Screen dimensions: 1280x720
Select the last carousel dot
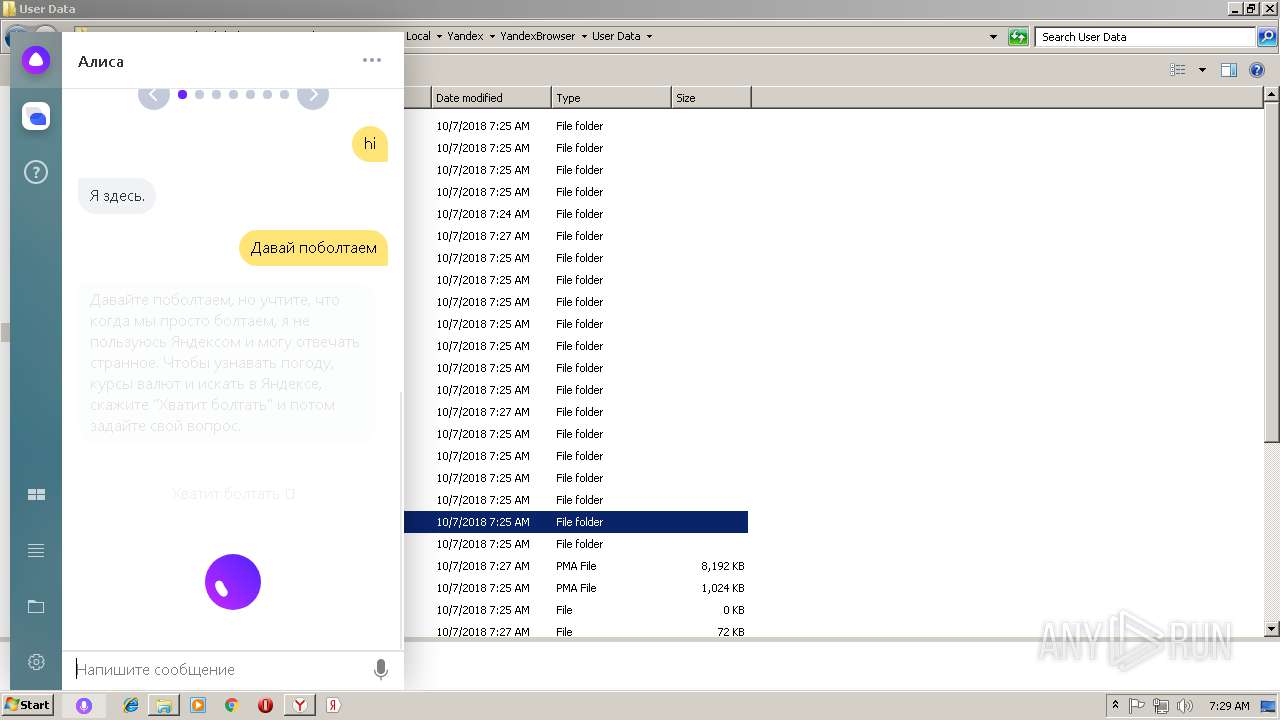click(284, 95)
